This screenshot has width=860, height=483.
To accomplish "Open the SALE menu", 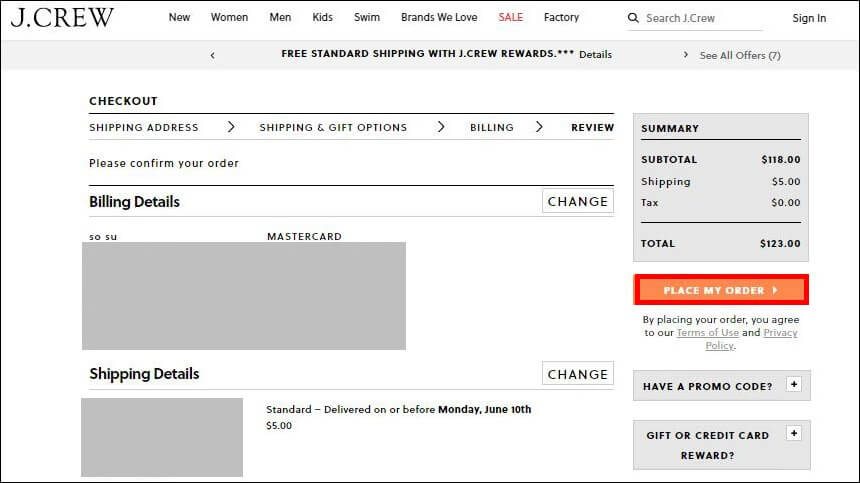I will click(511, 18).
